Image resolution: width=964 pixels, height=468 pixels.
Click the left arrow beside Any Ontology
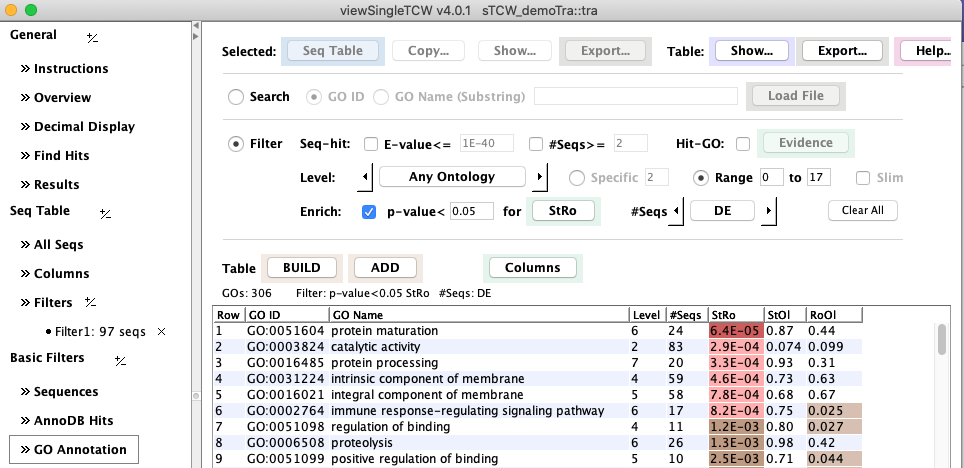pyautogui.click(x=366, y=177)
